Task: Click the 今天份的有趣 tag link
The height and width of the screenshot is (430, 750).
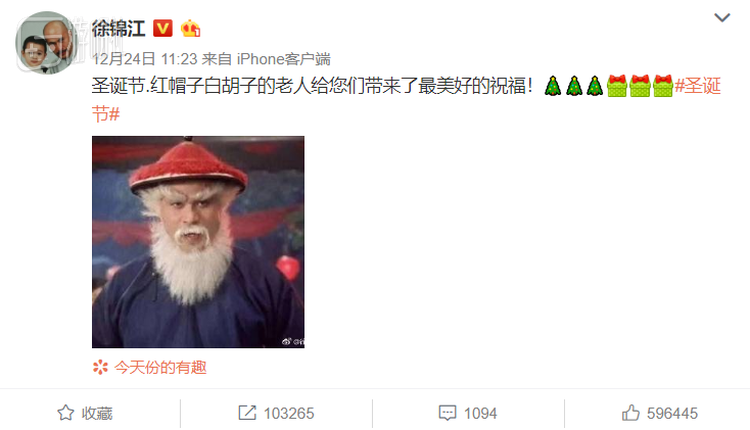Action: (x=160, y=367)
